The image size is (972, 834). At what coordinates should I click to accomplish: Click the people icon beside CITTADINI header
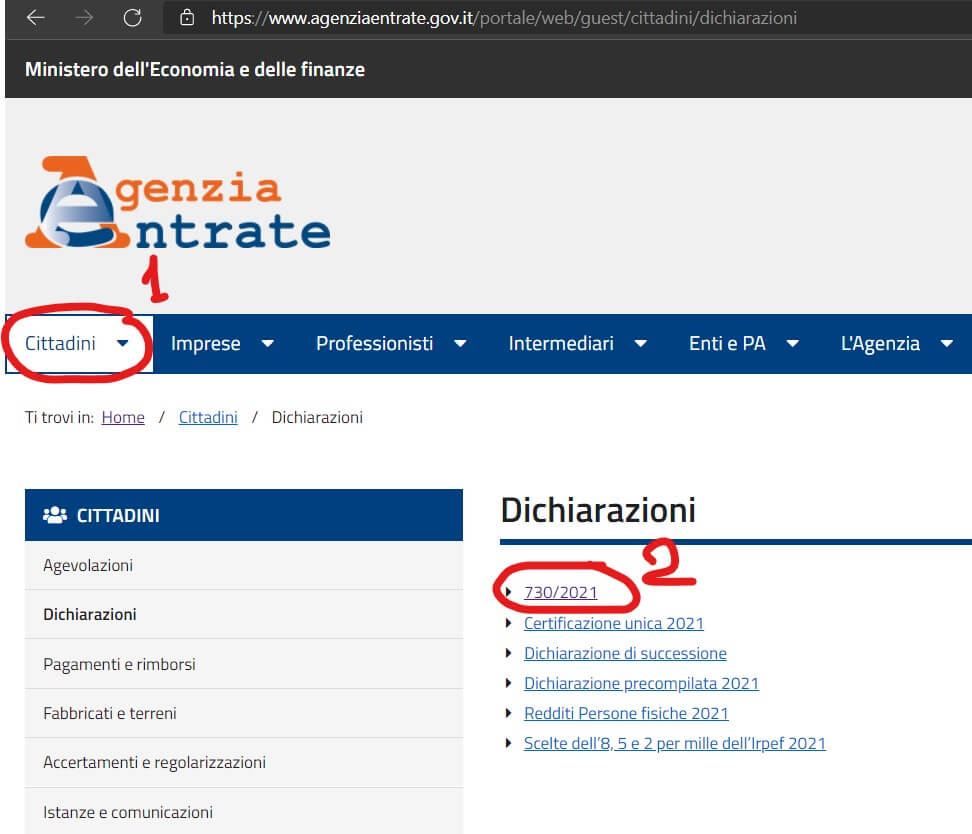[x=55, y=515]
